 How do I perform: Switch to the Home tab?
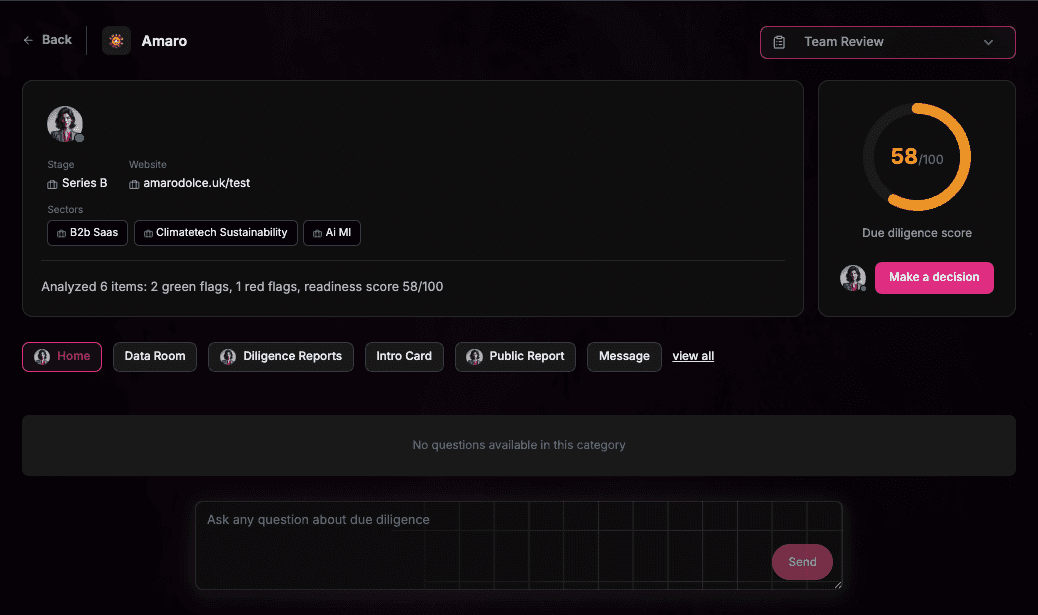coord(62,357)
